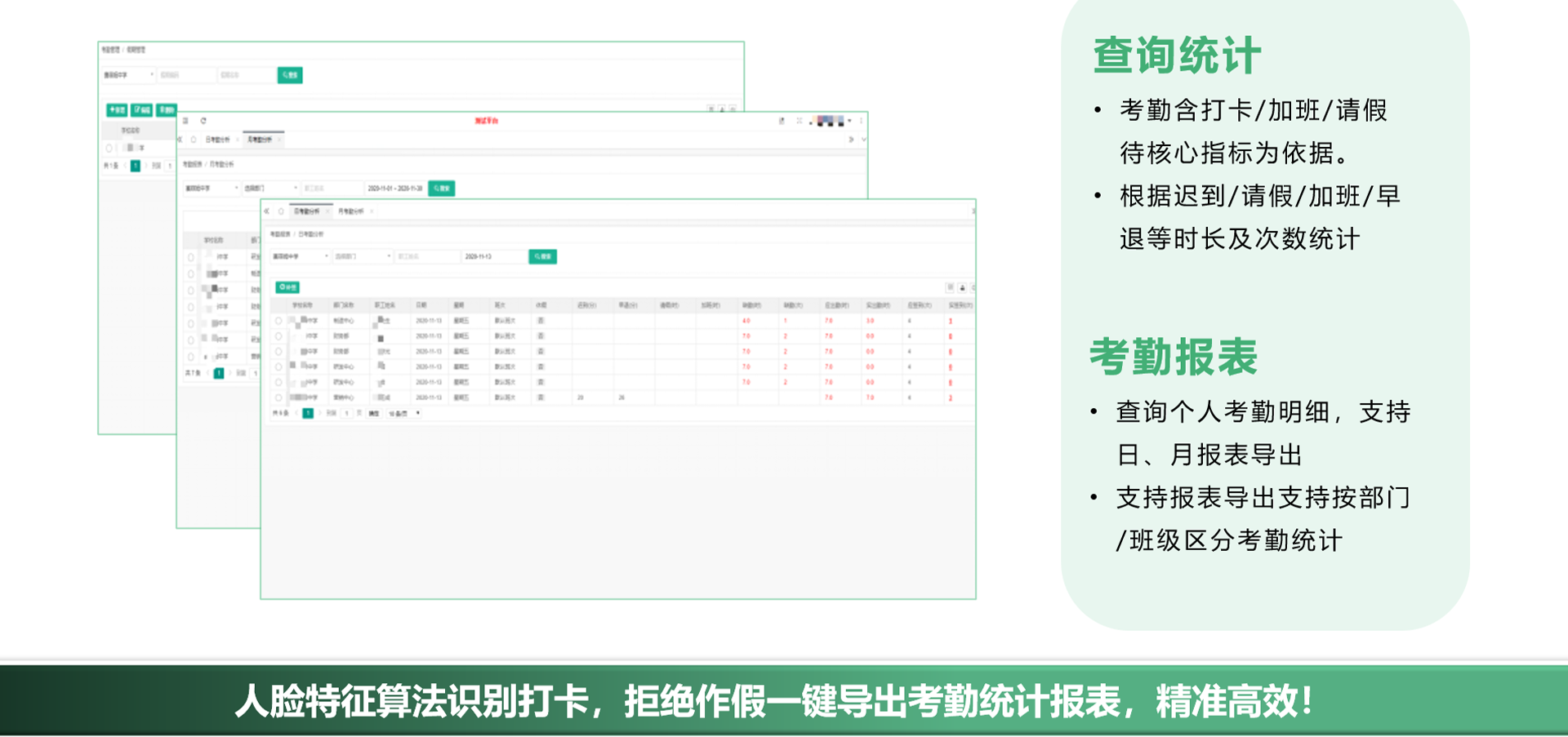Click the green search button beside date 2020-11-13
Screen dimensions: 1568x737
tap(542, 256)
